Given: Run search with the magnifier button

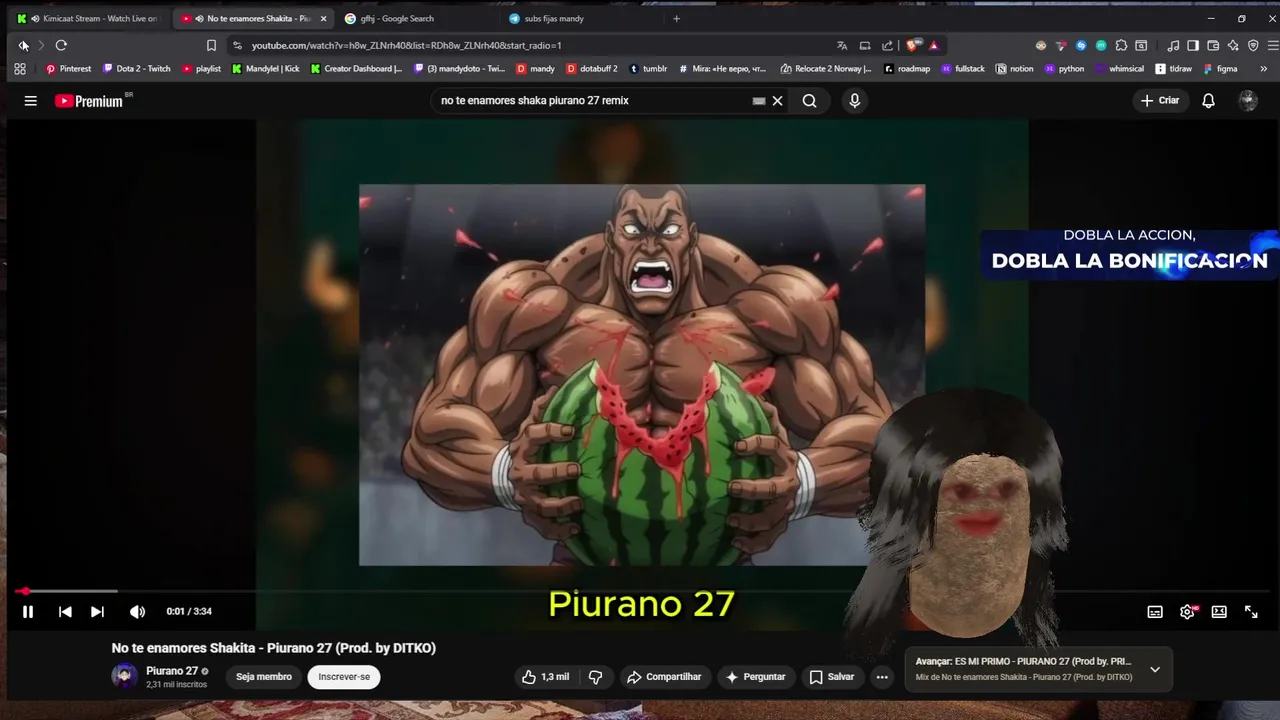Looking at the screenshot, I should click(809, 101).
